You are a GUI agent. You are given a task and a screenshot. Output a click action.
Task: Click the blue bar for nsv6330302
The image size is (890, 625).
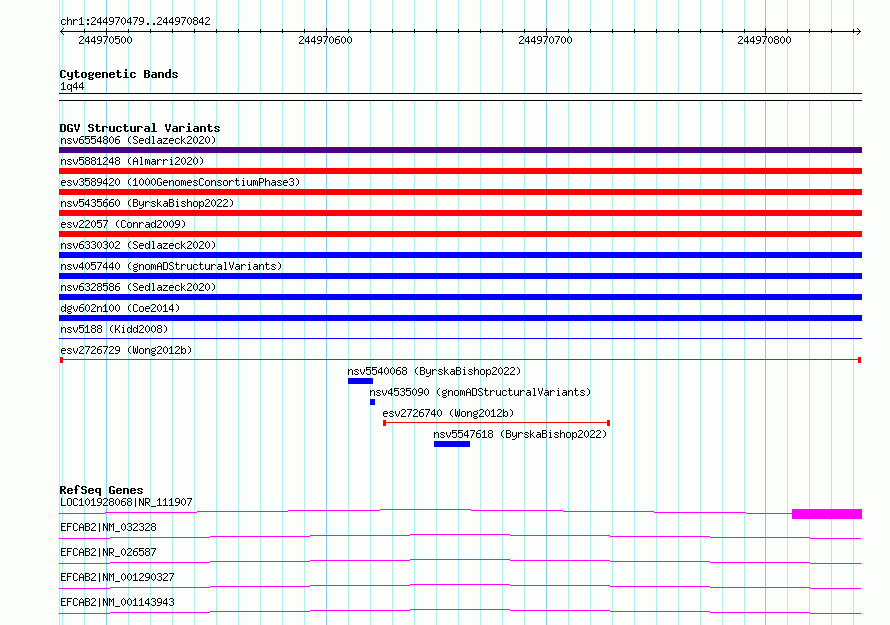click(x=460, y=255)
